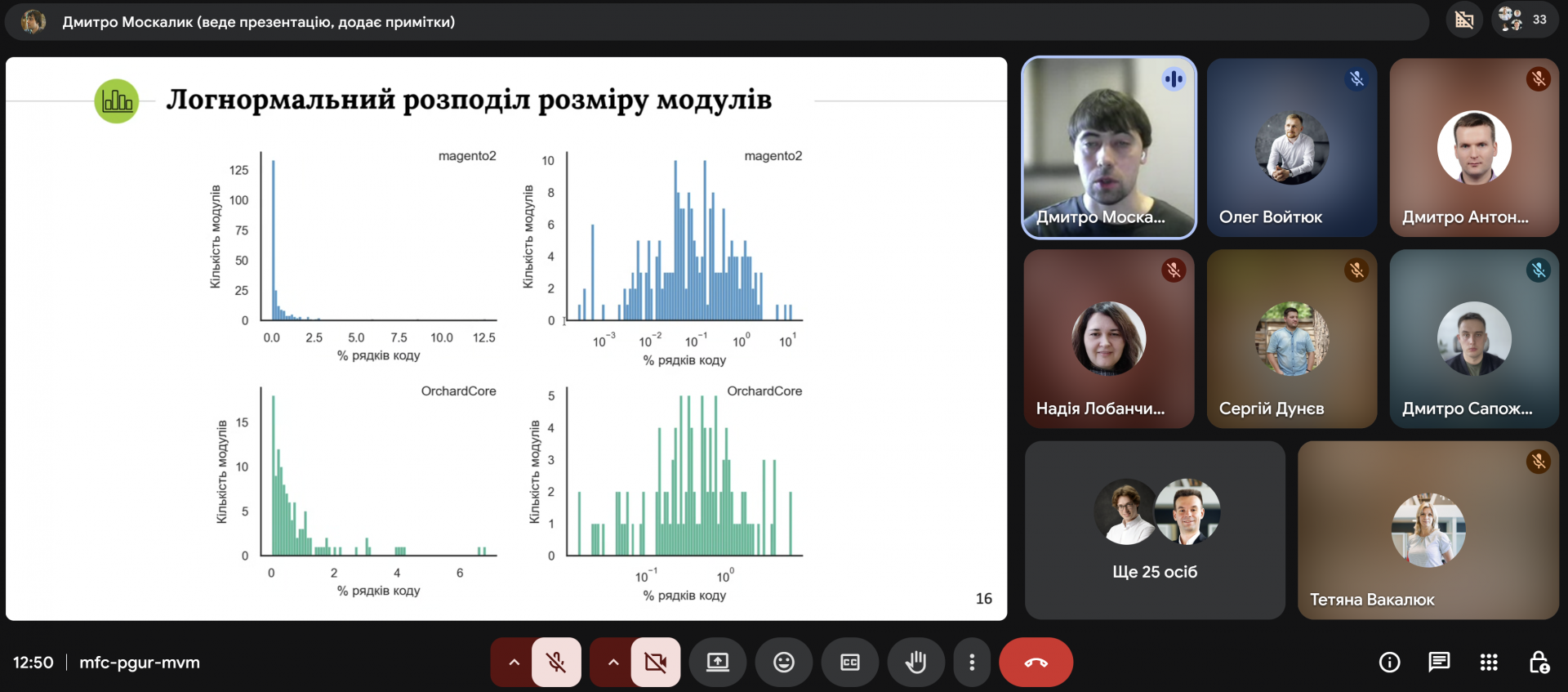Image resolution: width=1568 pixels, height=692 pixels.
Task: Expand camera video settings chevron
Action: coord(612,662)
